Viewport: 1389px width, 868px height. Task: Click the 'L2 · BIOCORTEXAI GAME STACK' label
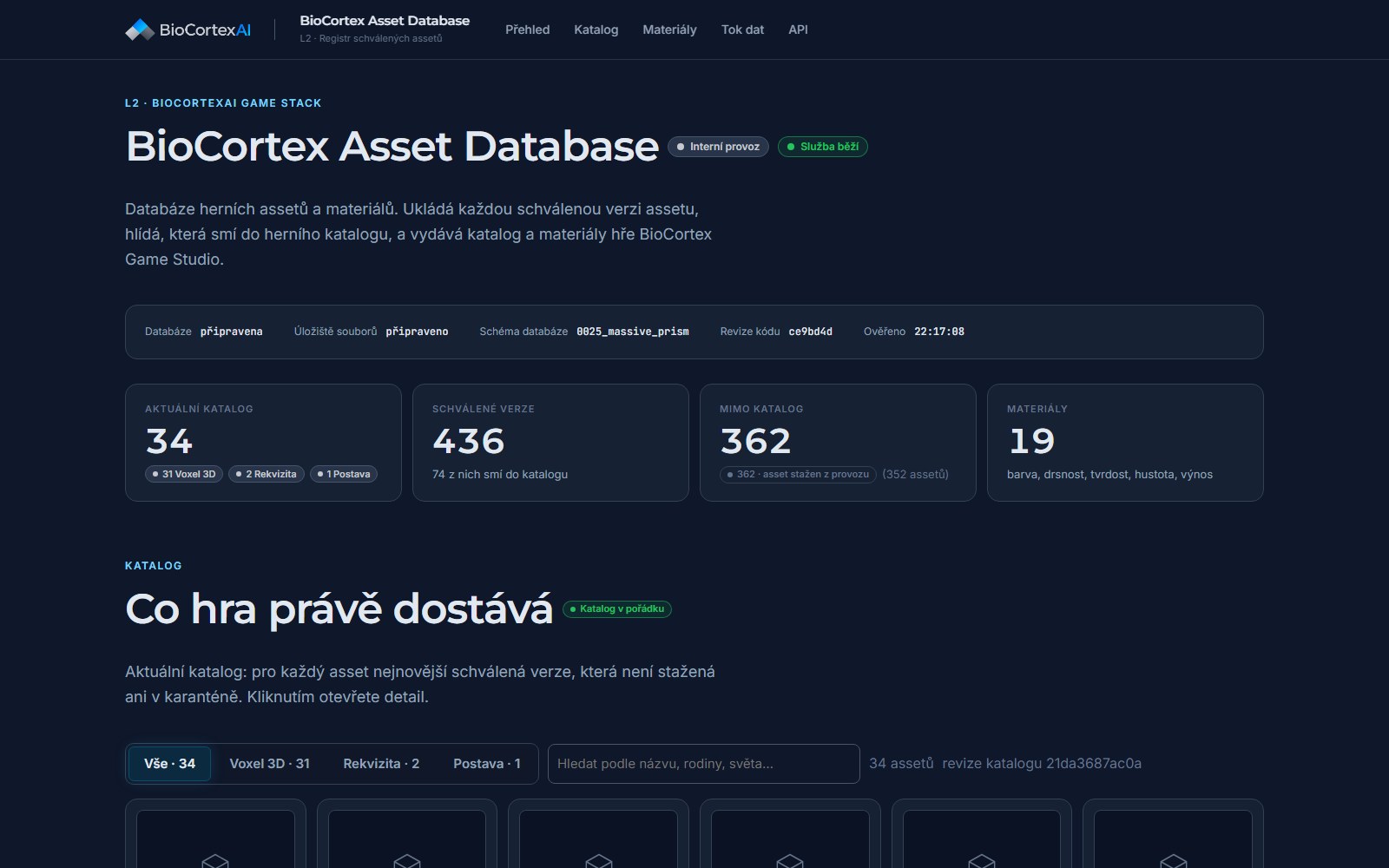pos(223,103)
